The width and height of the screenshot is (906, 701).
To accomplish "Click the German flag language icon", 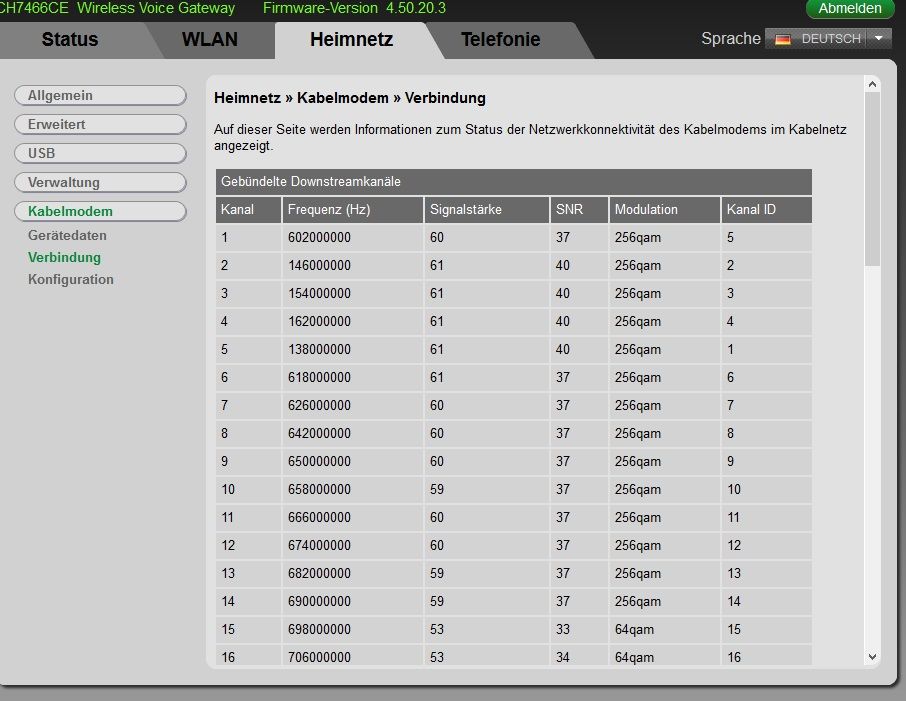I will coord(782,39).
